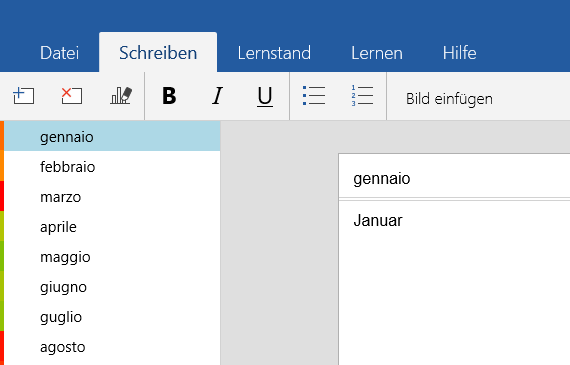570x365 pixels.
Task: Insert a numbered list
Action: pos(362,96)
